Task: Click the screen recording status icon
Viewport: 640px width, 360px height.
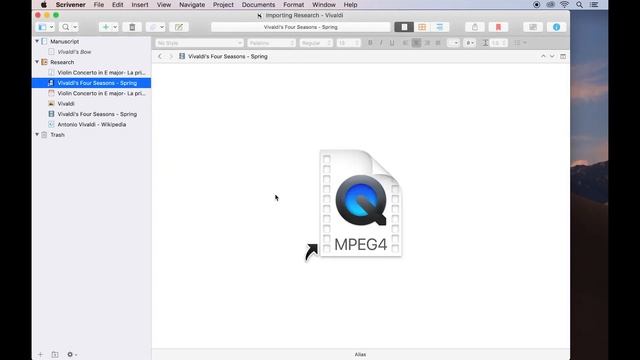Action: coord(536,5)
